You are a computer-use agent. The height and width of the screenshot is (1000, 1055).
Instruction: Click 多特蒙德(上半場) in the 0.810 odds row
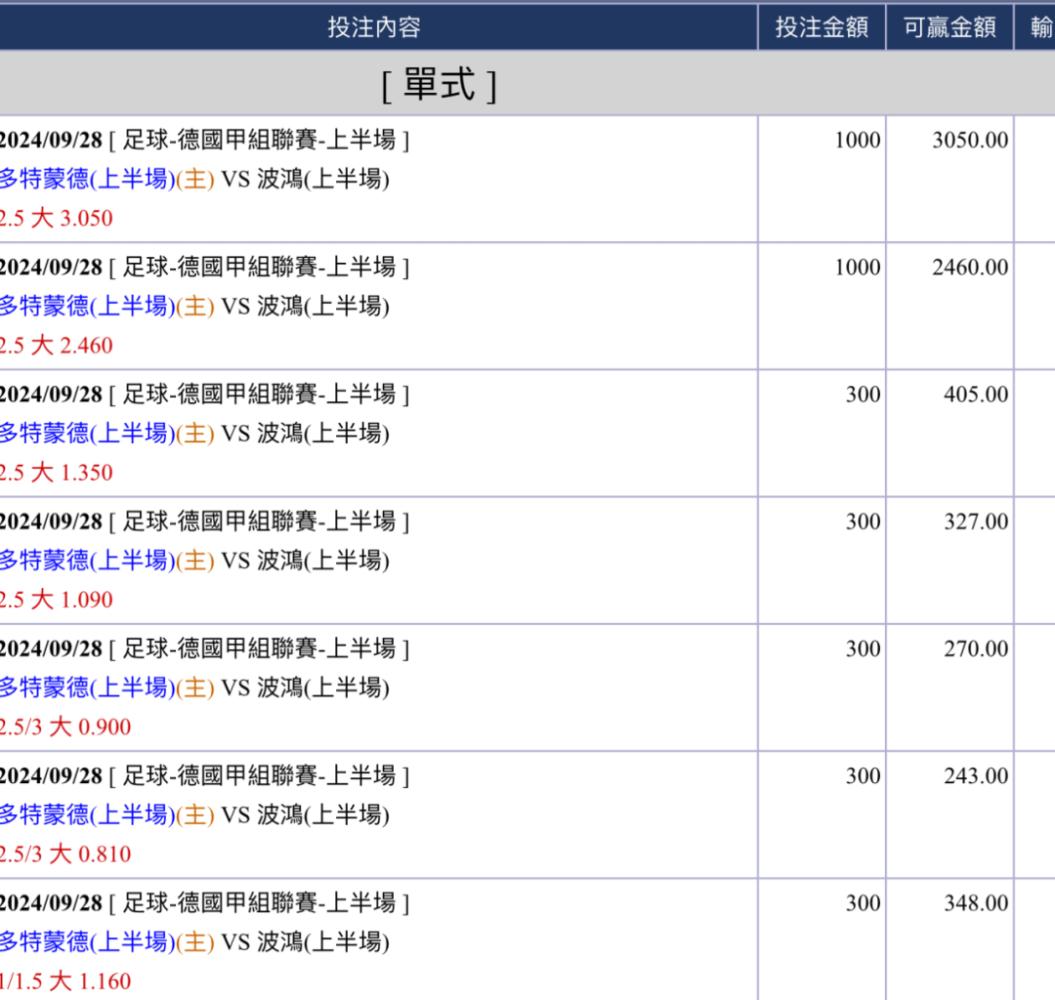tap(87, 815)
